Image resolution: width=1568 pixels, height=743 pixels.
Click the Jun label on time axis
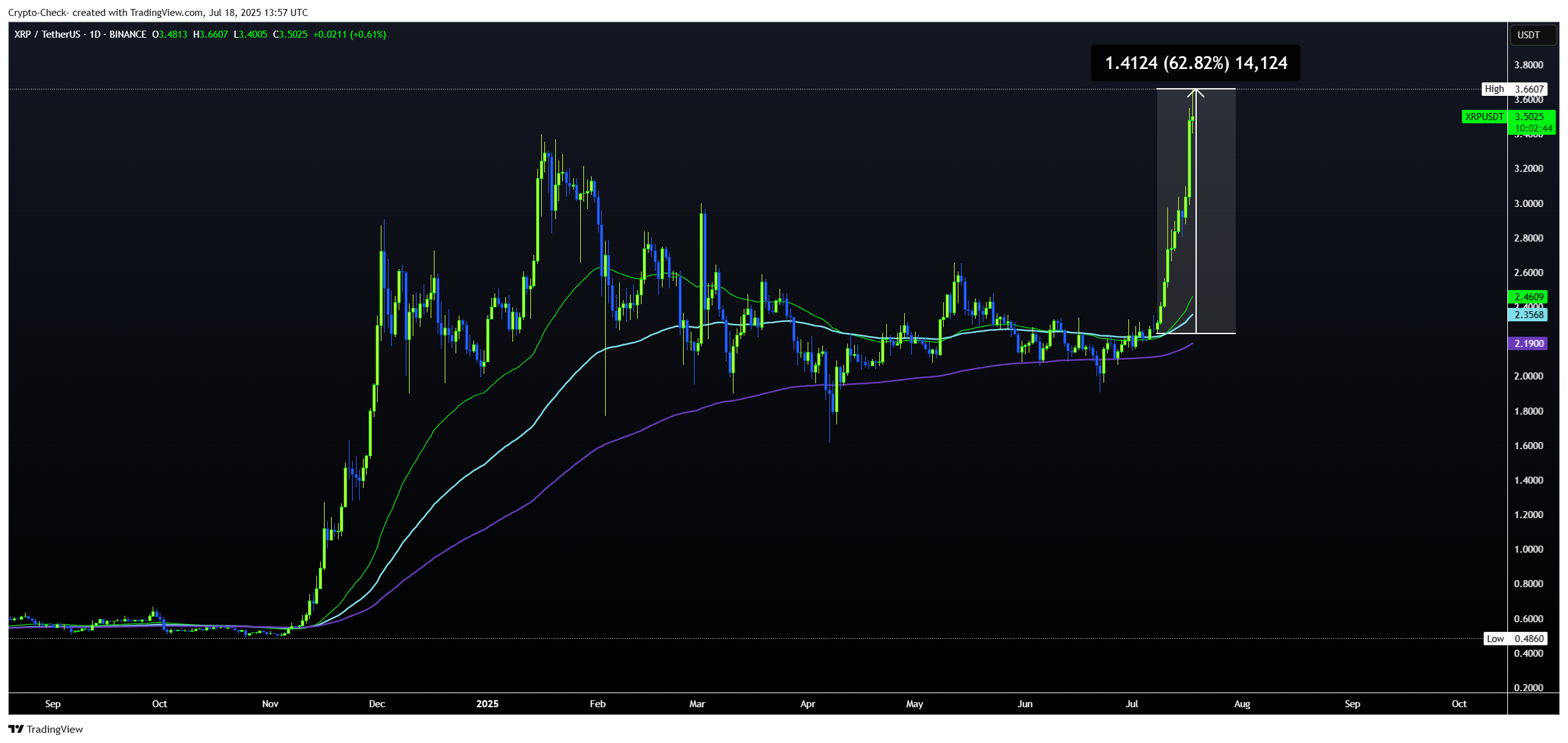click(1025, 703)
